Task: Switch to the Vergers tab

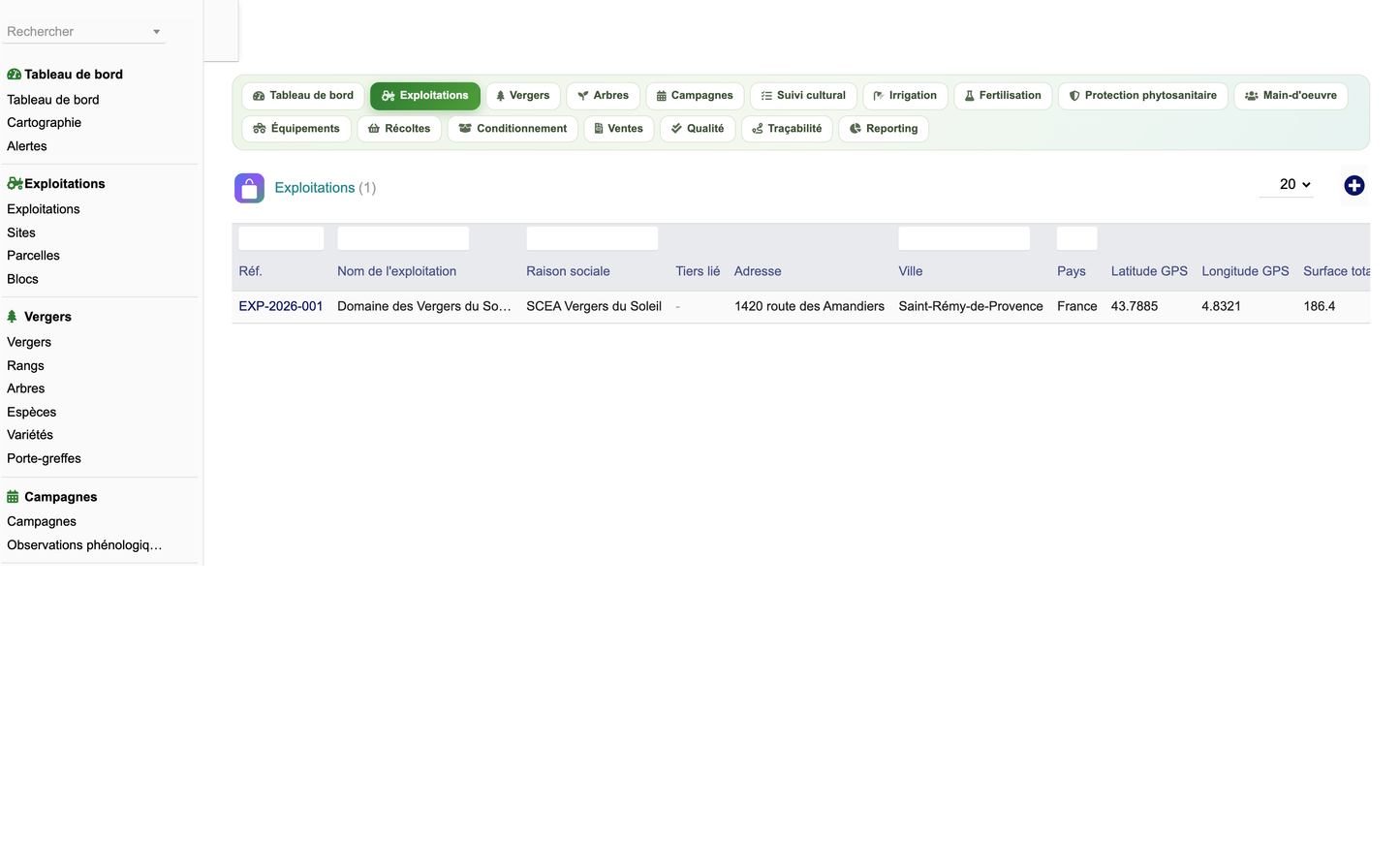Action: tap(522, 96)
